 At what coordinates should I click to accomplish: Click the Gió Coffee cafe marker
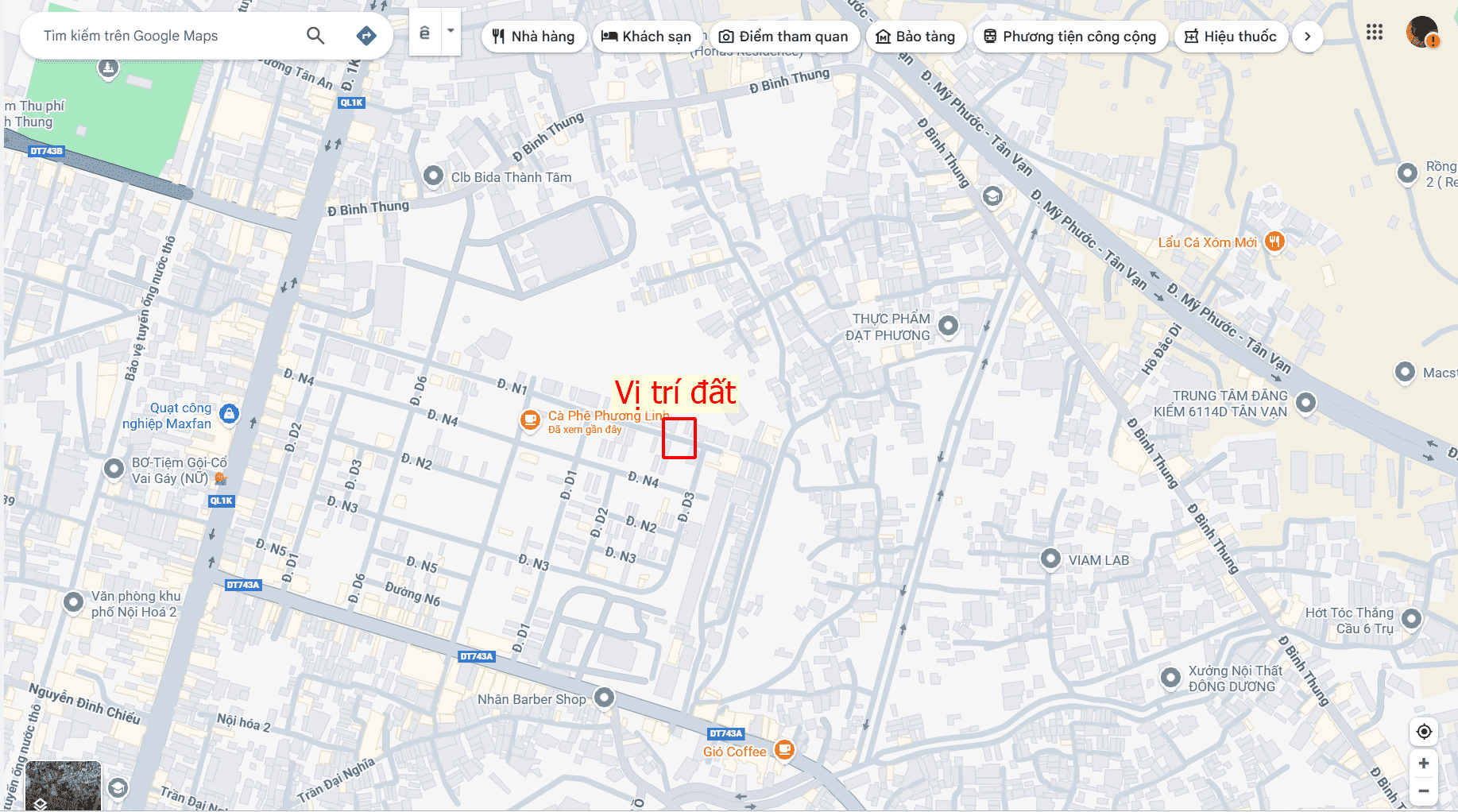[784, 749]
